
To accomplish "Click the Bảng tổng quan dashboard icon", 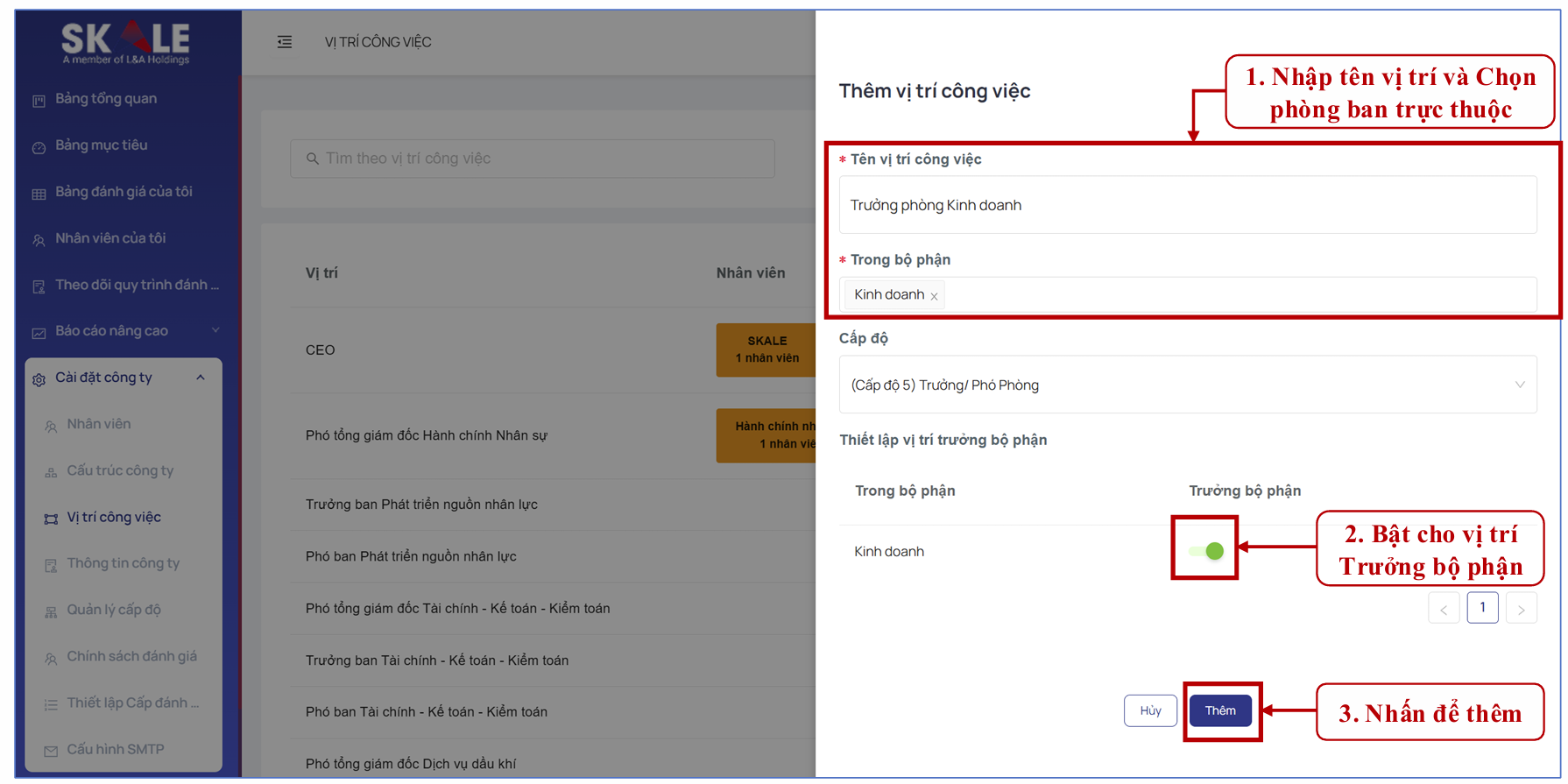I will [x=39, y=101].
